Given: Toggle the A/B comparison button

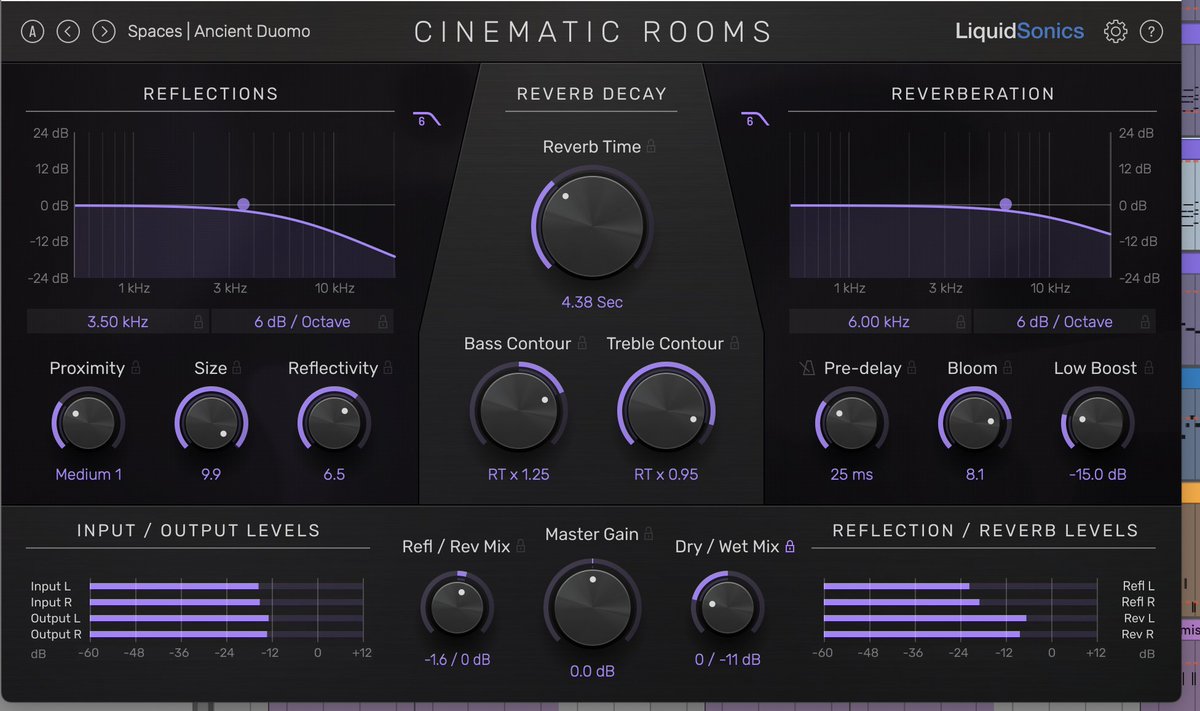Looking at the screenshot, I should [x=33, y=31].
